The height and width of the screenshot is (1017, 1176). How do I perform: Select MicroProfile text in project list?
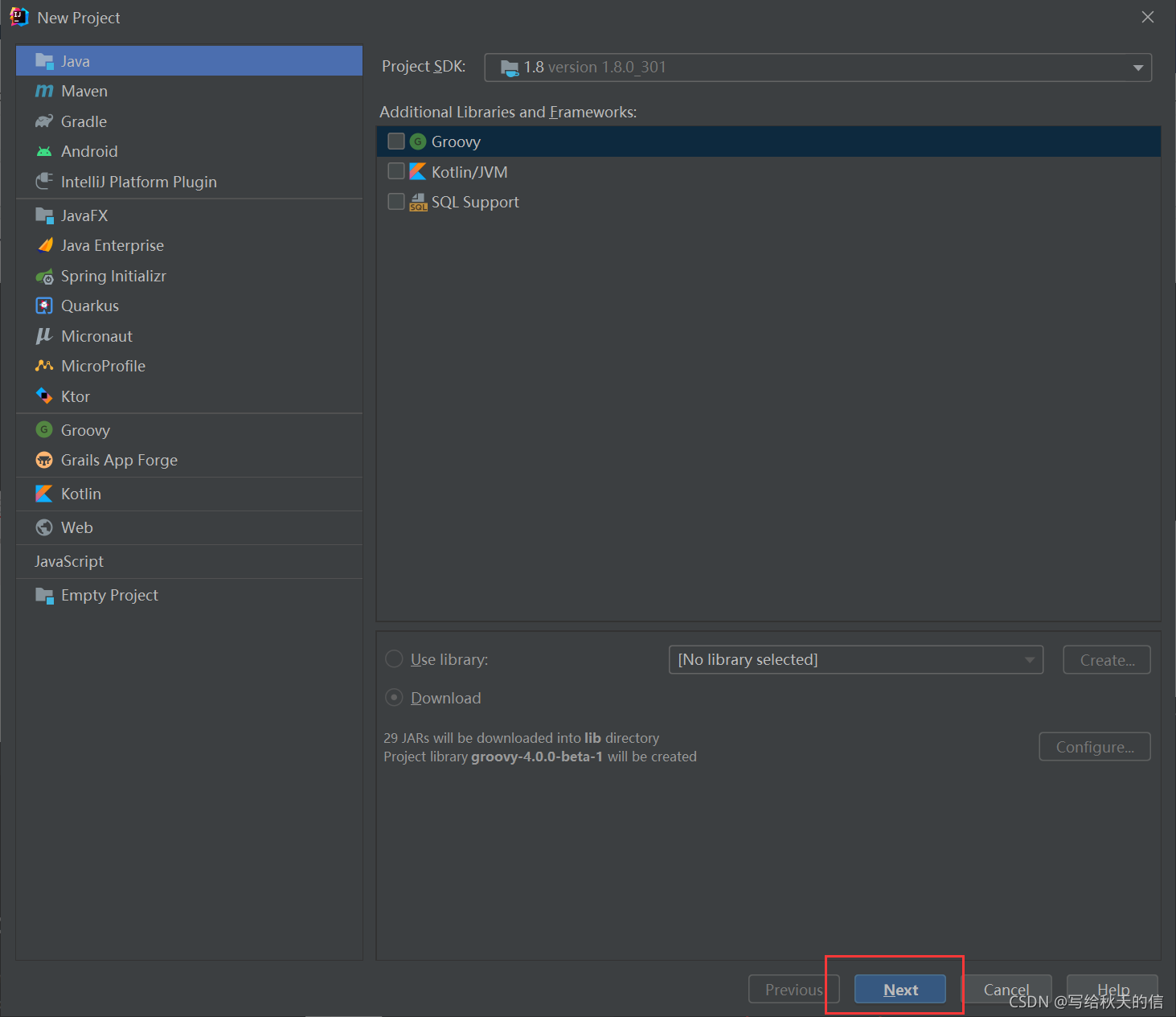(x=103, y=366)
